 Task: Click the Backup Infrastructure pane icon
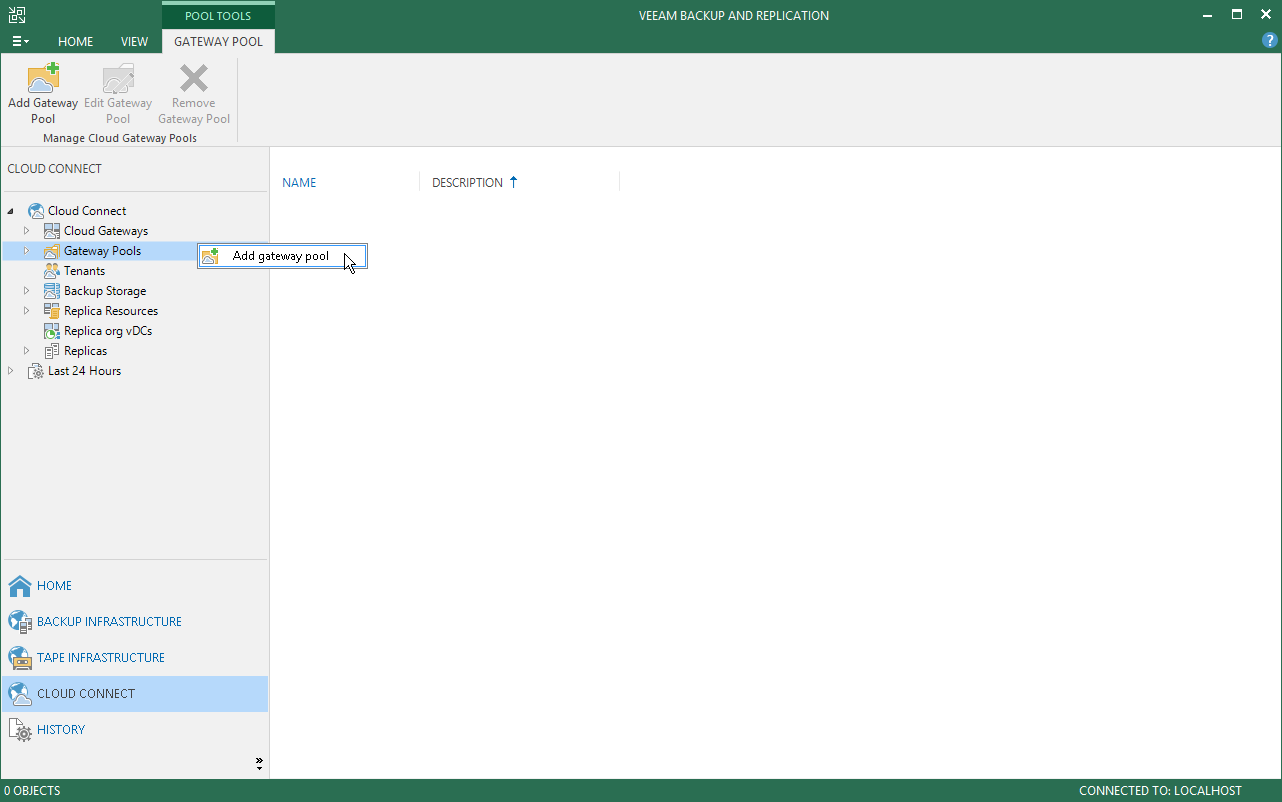tap(20, 622)
